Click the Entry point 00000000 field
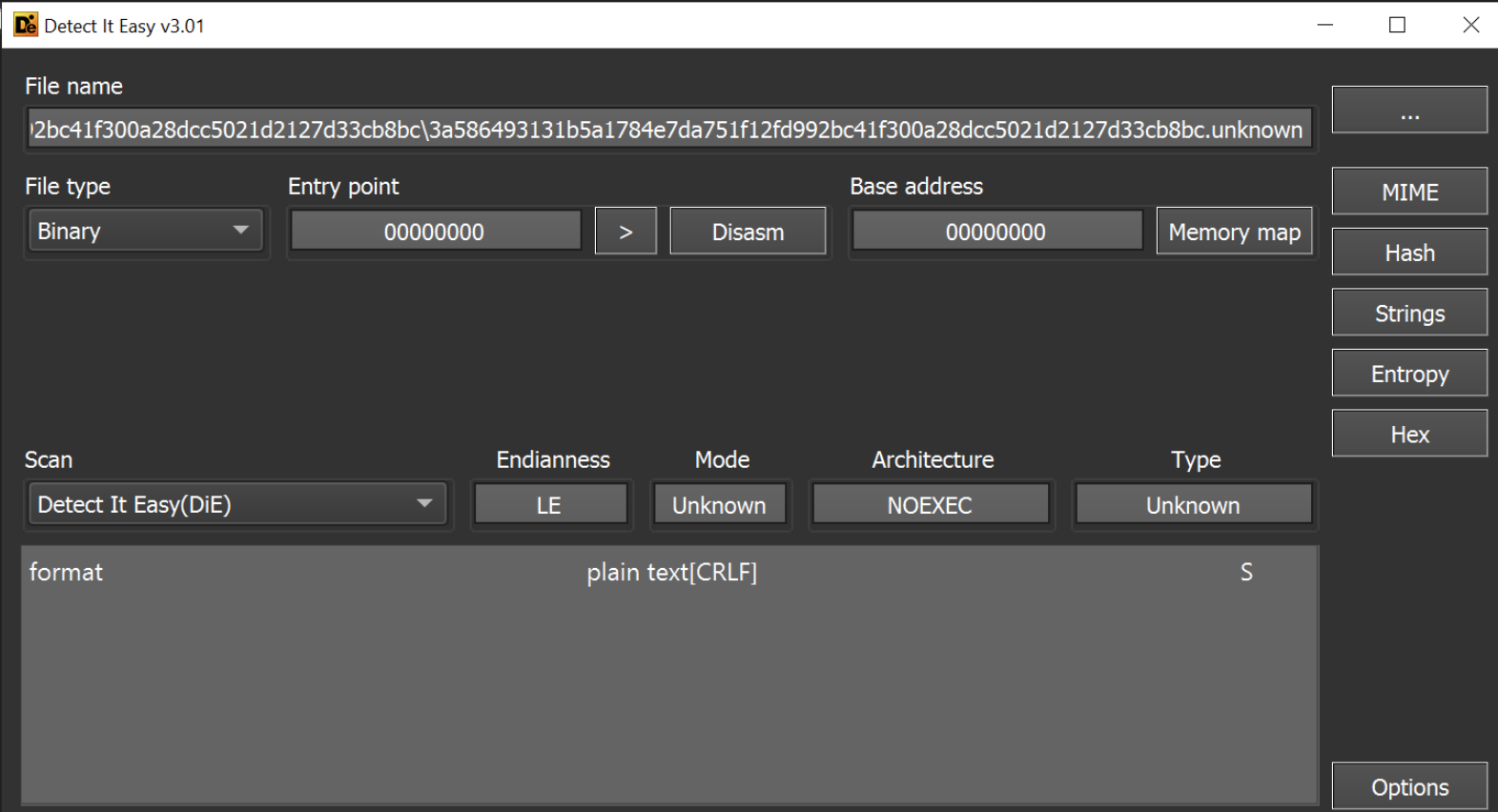The width and height of the screenshot is (1498, 812). [x=435, y=231]
